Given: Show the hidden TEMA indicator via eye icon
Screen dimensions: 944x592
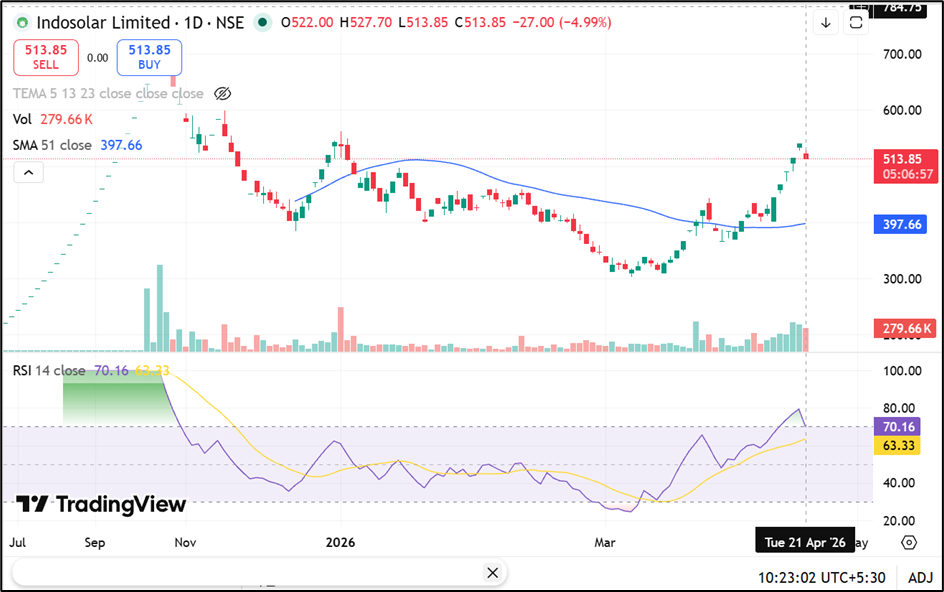Looking at the screenshot, I should (x=223, y=94).
